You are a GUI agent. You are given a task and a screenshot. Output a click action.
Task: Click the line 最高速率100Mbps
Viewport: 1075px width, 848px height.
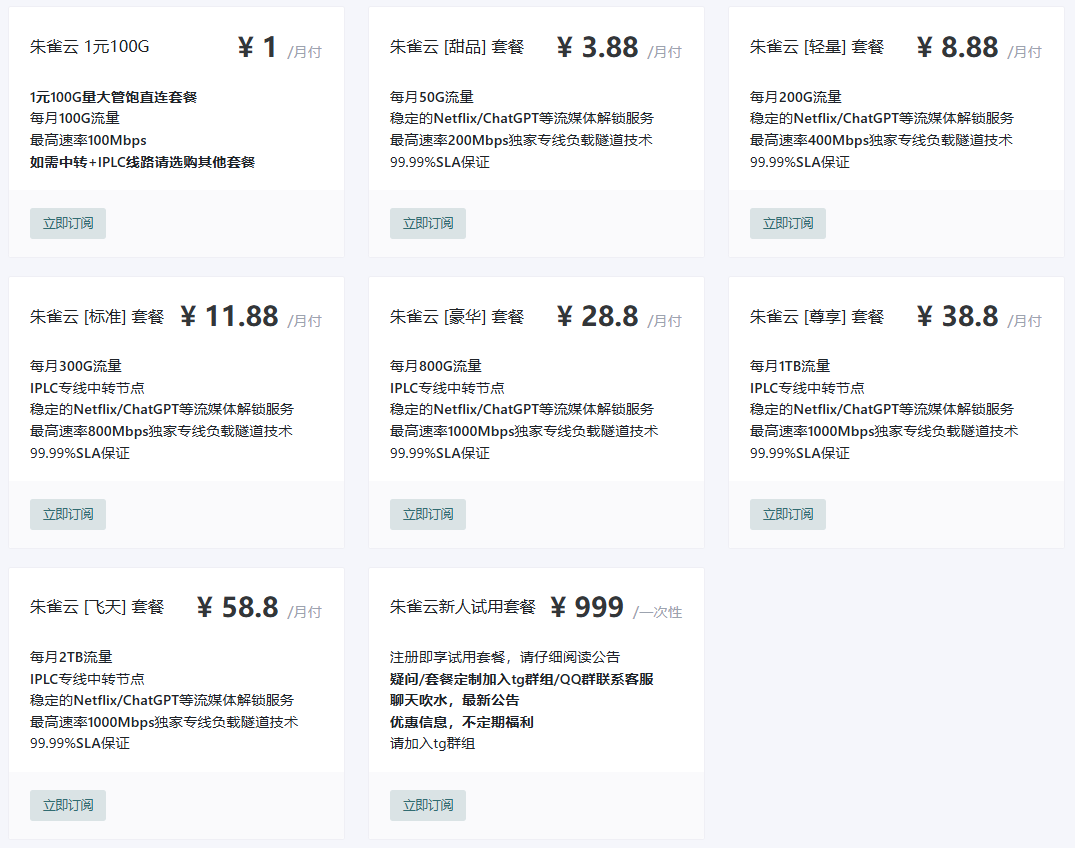click(88, 140)
